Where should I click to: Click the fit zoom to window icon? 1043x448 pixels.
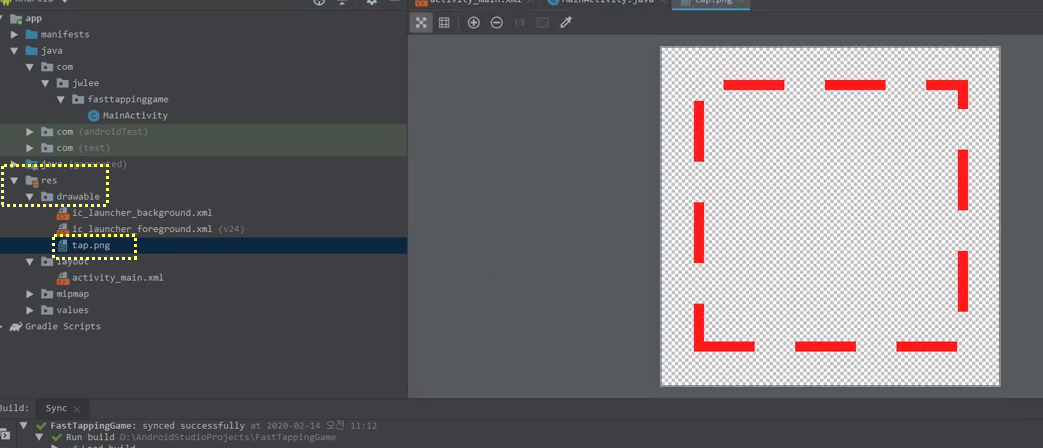pyautogui.click(x=543, y=23)
